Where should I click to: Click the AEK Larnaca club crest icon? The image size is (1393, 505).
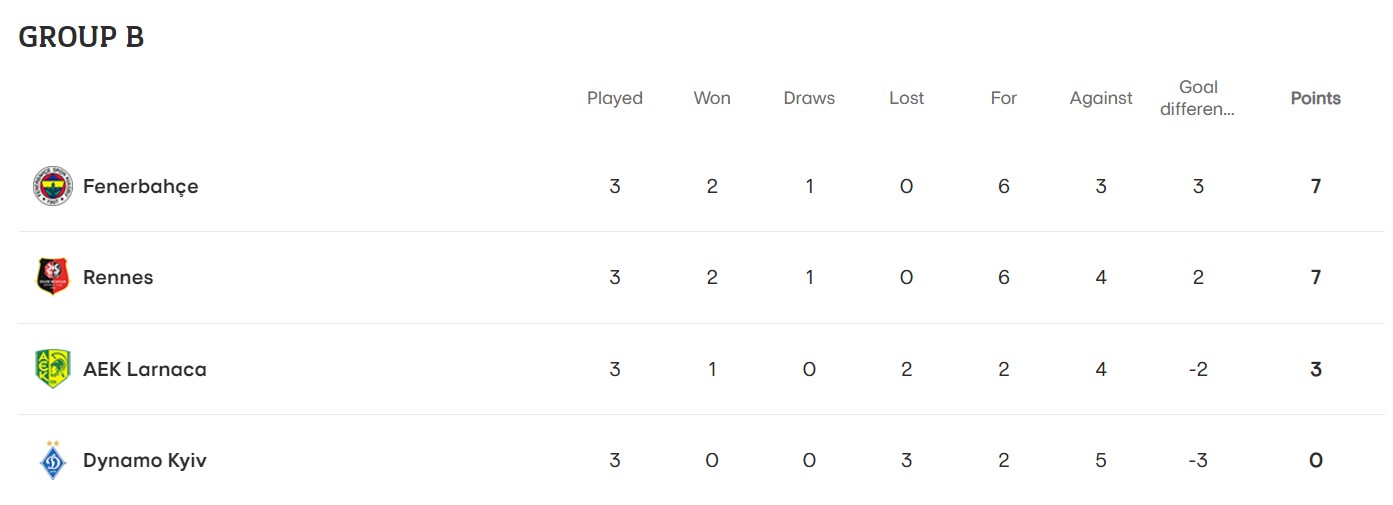[53, 369]
